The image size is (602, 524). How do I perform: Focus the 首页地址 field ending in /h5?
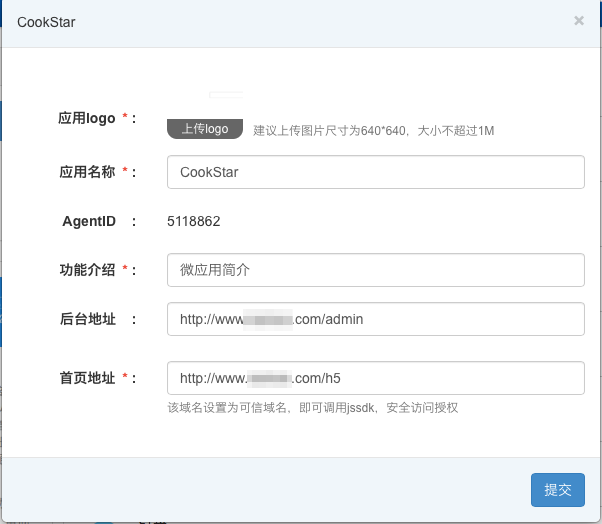pos(376,378)
